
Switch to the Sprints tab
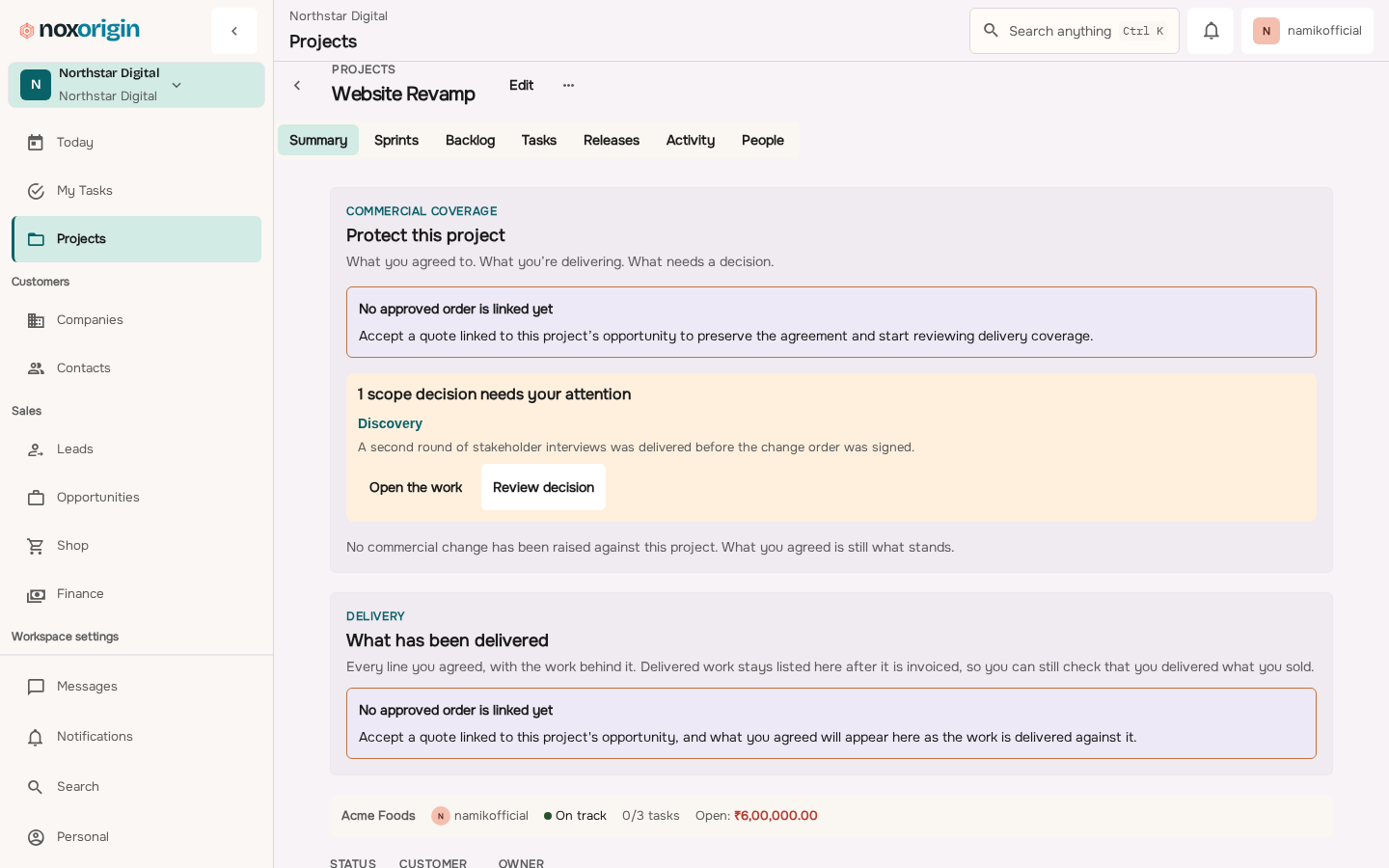[x=396, y=140]
